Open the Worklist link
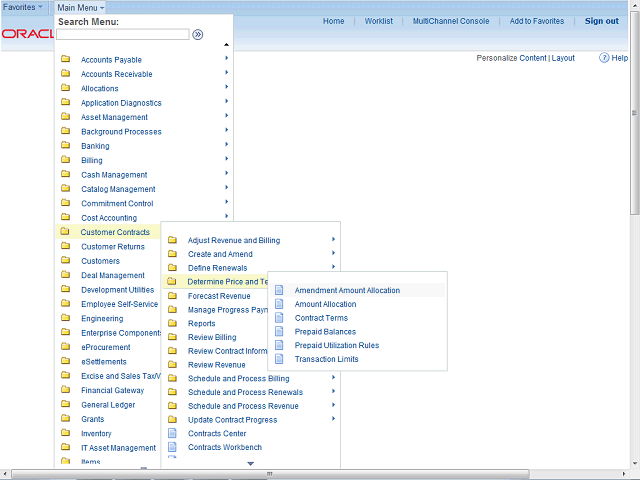 click(x=379, y=21)
